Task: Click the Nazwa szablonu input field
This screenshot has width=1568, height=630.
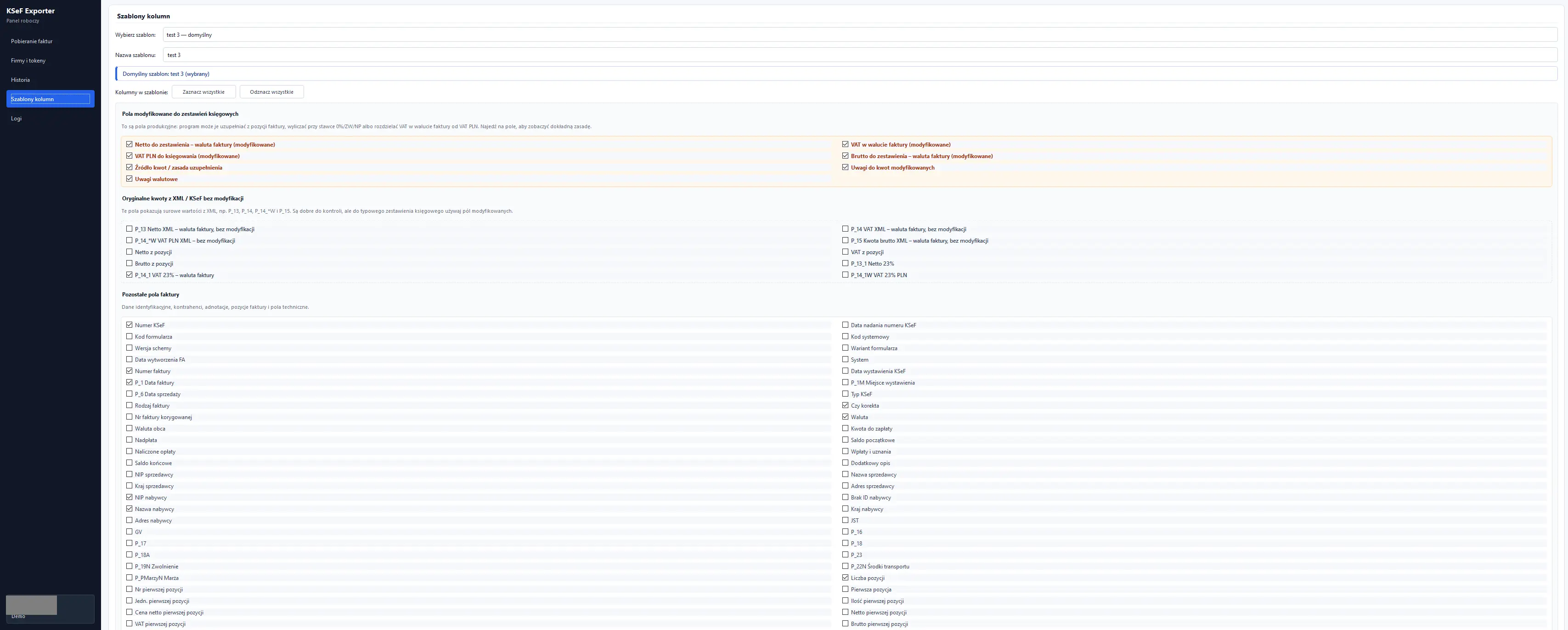Action: click(x=859, y=55)
